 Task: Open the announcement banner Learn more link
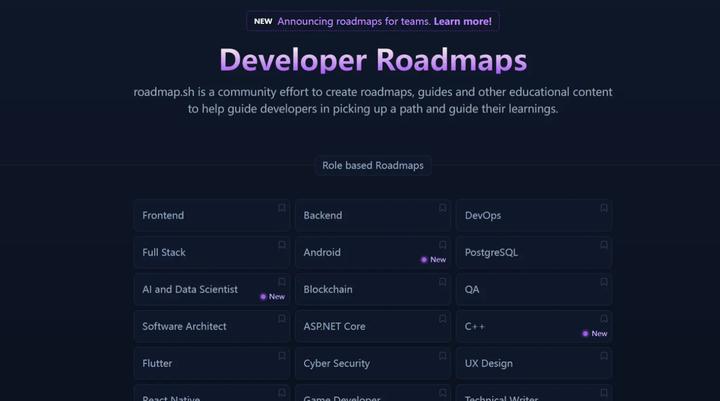pos(462,21)
